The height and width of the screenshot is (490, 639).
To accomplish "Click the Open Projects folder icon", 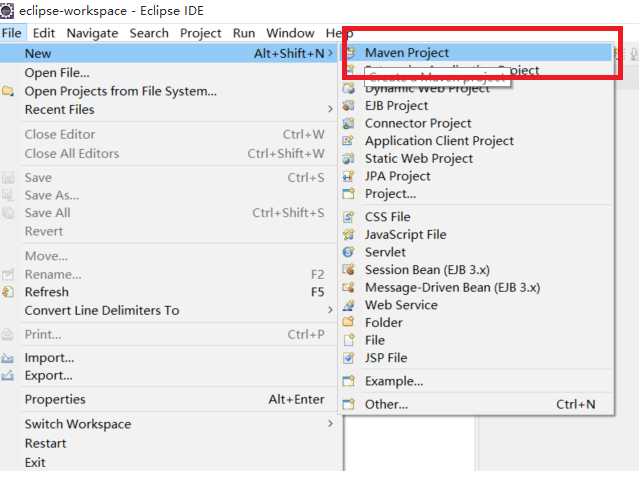I will pos(8,91).
